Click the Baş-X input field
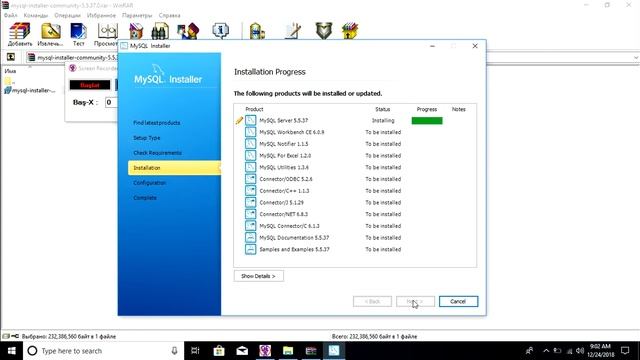Viewport: 640px width, 360px height. coord(111,102)
